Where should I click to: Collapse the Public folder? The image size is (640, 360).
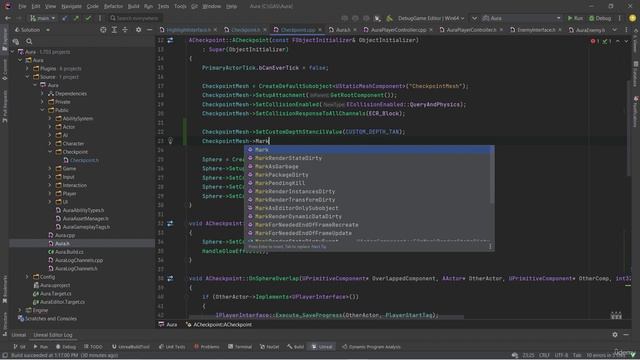click(42, 110)
